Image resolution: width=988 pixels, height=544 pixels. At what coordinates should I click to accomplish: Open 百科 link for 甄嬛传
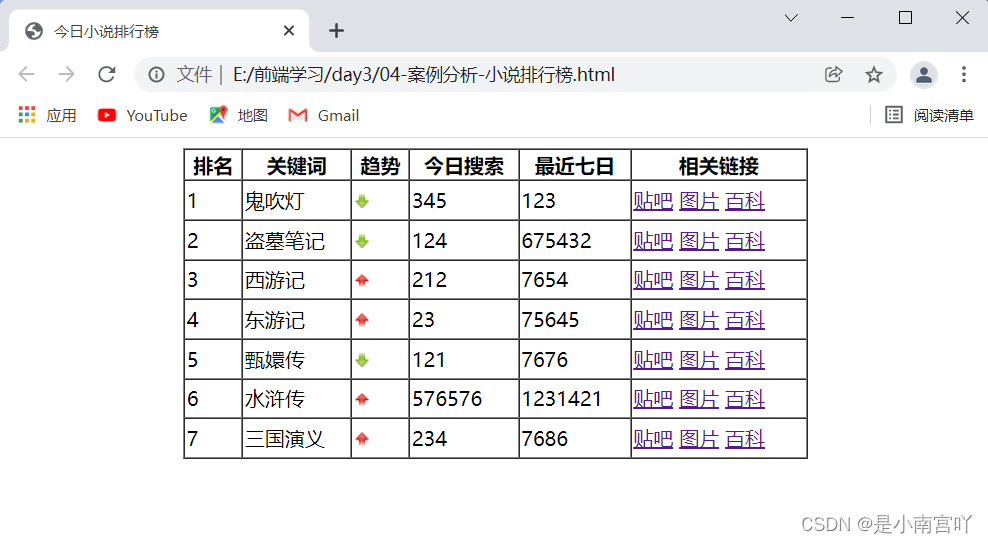pos(745,360)
